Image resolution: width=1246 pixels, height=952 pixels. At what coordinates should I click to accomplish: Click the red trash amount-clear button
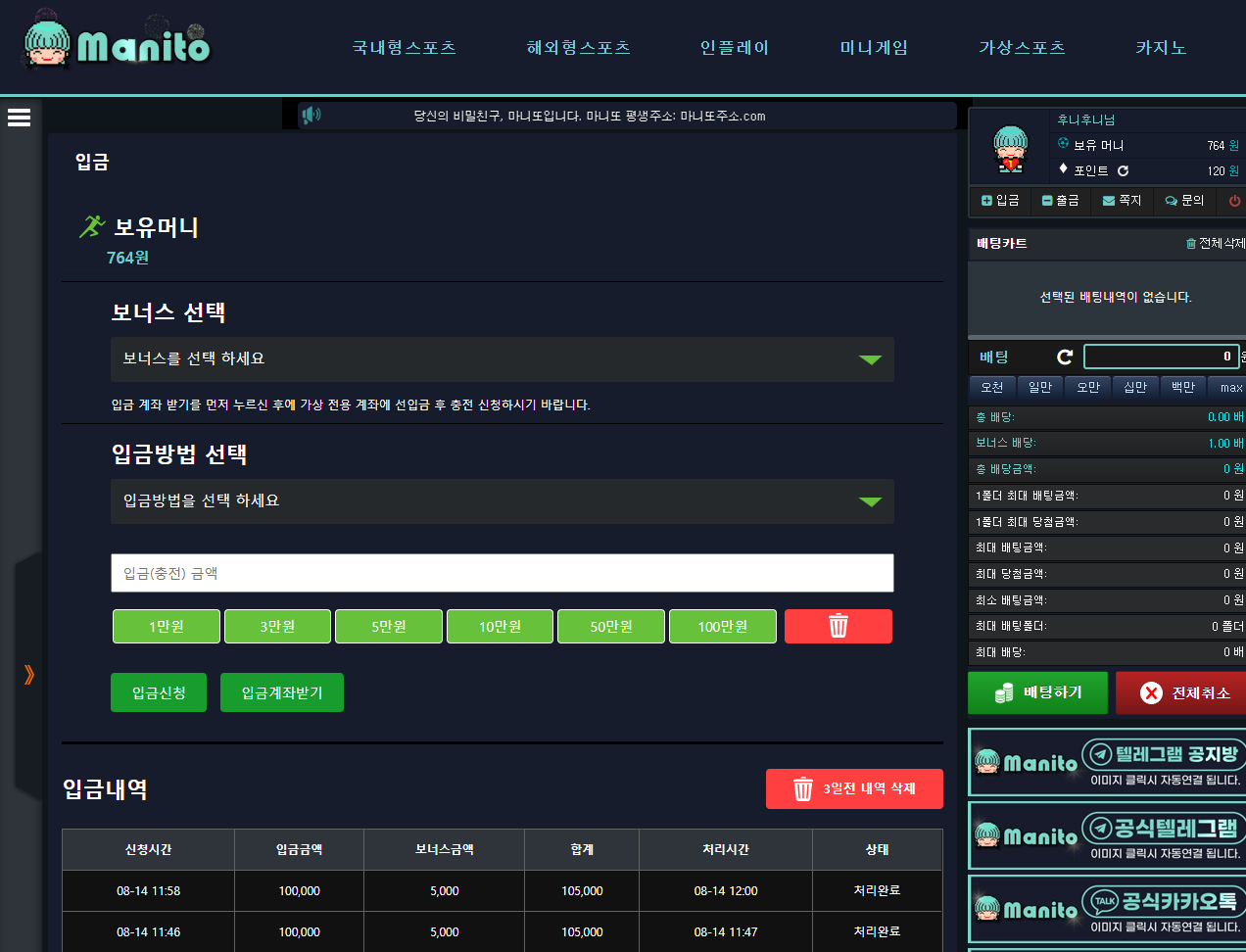pos(838,626)
